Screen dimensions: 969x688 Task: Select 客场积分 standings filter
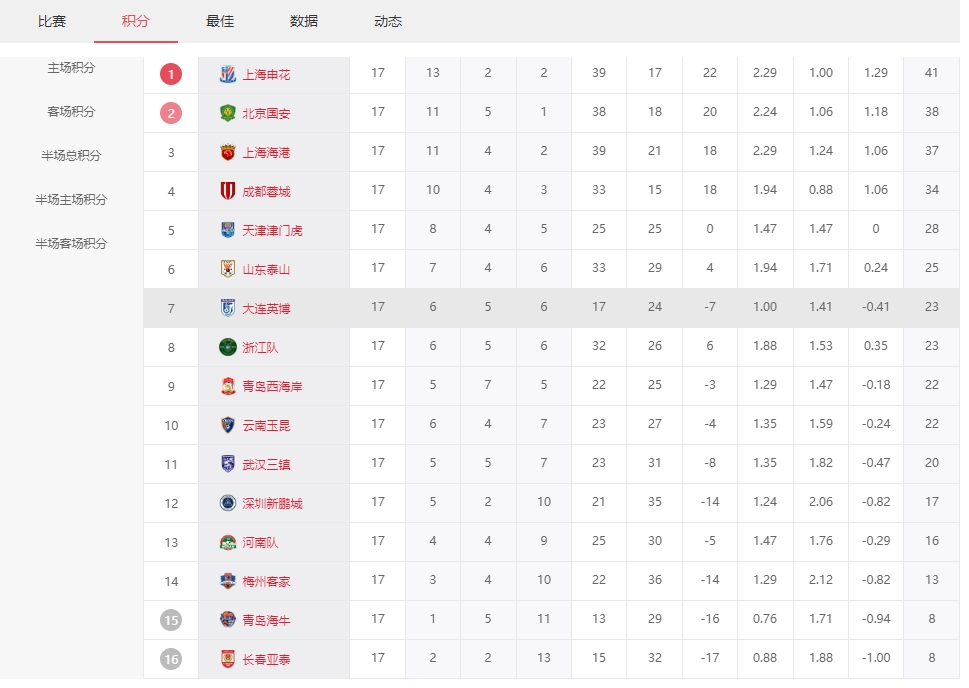[72, 112]
